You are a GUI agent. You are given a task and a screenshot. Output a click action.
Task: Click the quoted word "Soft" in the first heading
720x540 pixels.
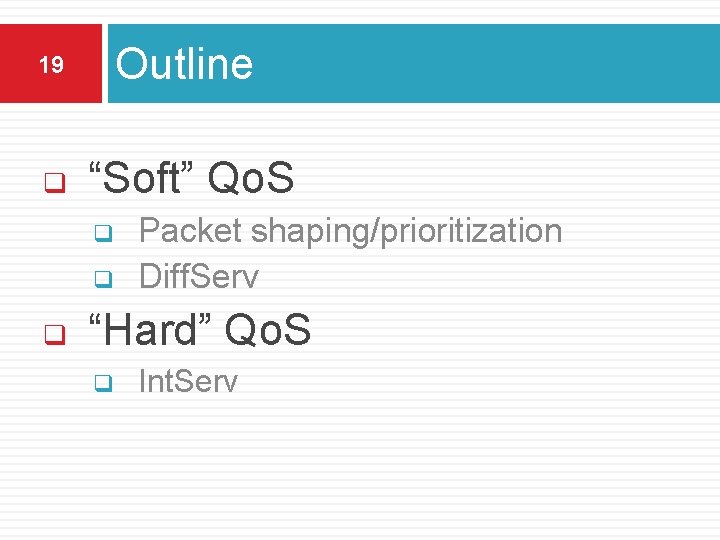[141, 177]
